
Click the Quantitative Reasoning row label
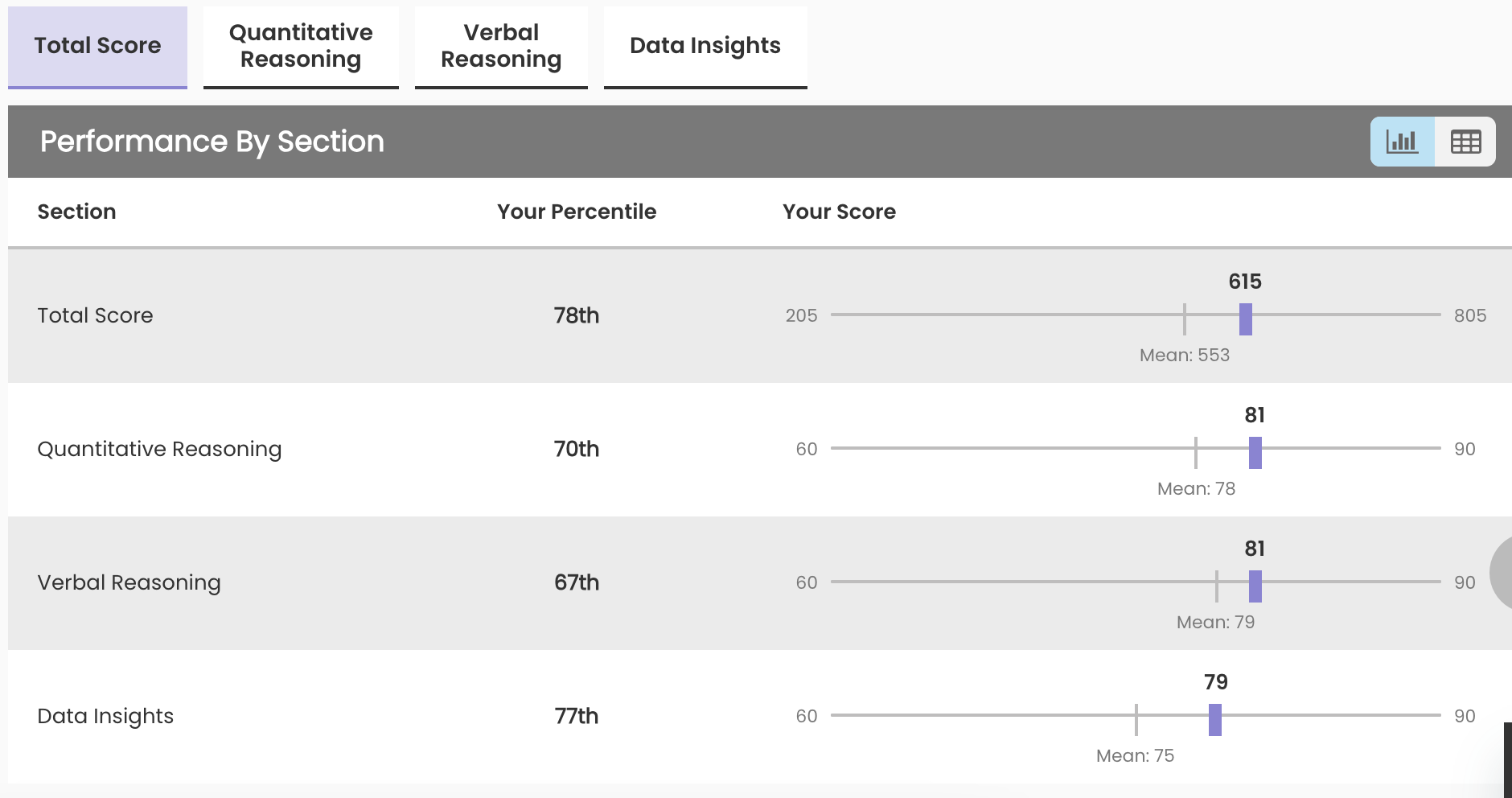coord(159,449)
